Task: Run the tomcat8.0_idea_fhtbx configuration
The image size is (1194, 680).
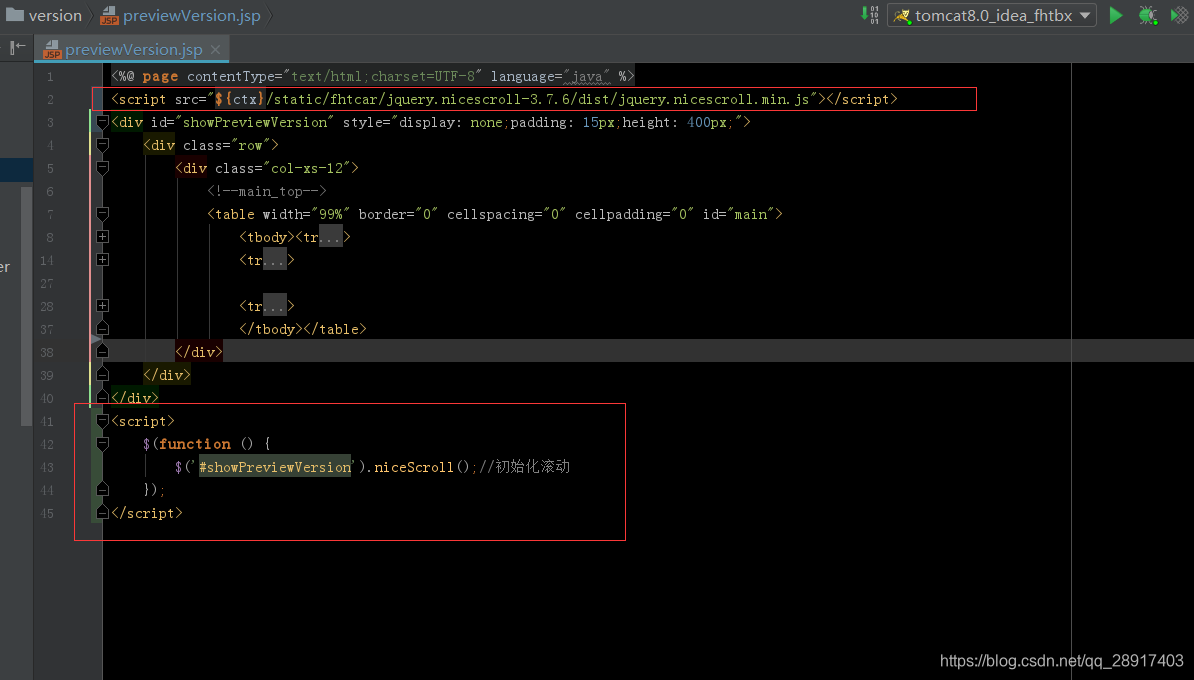Action: pos(1116,15)
